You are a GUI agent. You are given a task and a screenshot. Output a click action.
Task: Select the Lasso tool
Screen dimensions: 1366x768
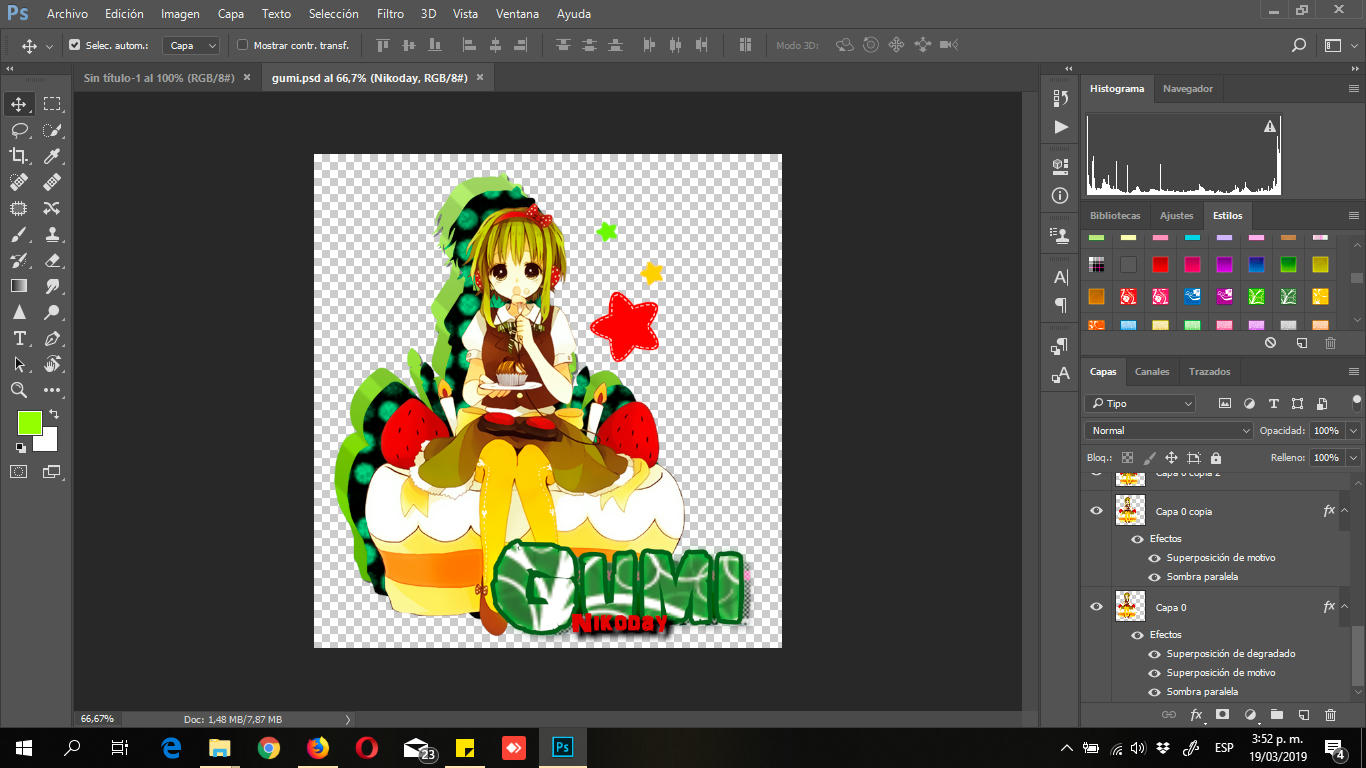point(19,130)
